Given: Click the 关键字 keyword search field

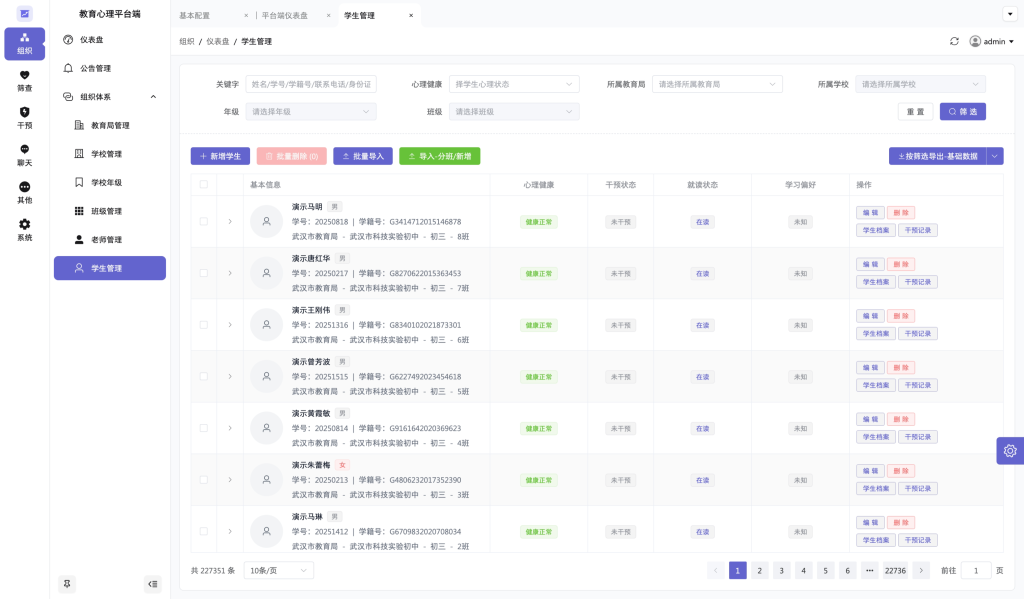Looking at the screenshot, I should point(311,84).
